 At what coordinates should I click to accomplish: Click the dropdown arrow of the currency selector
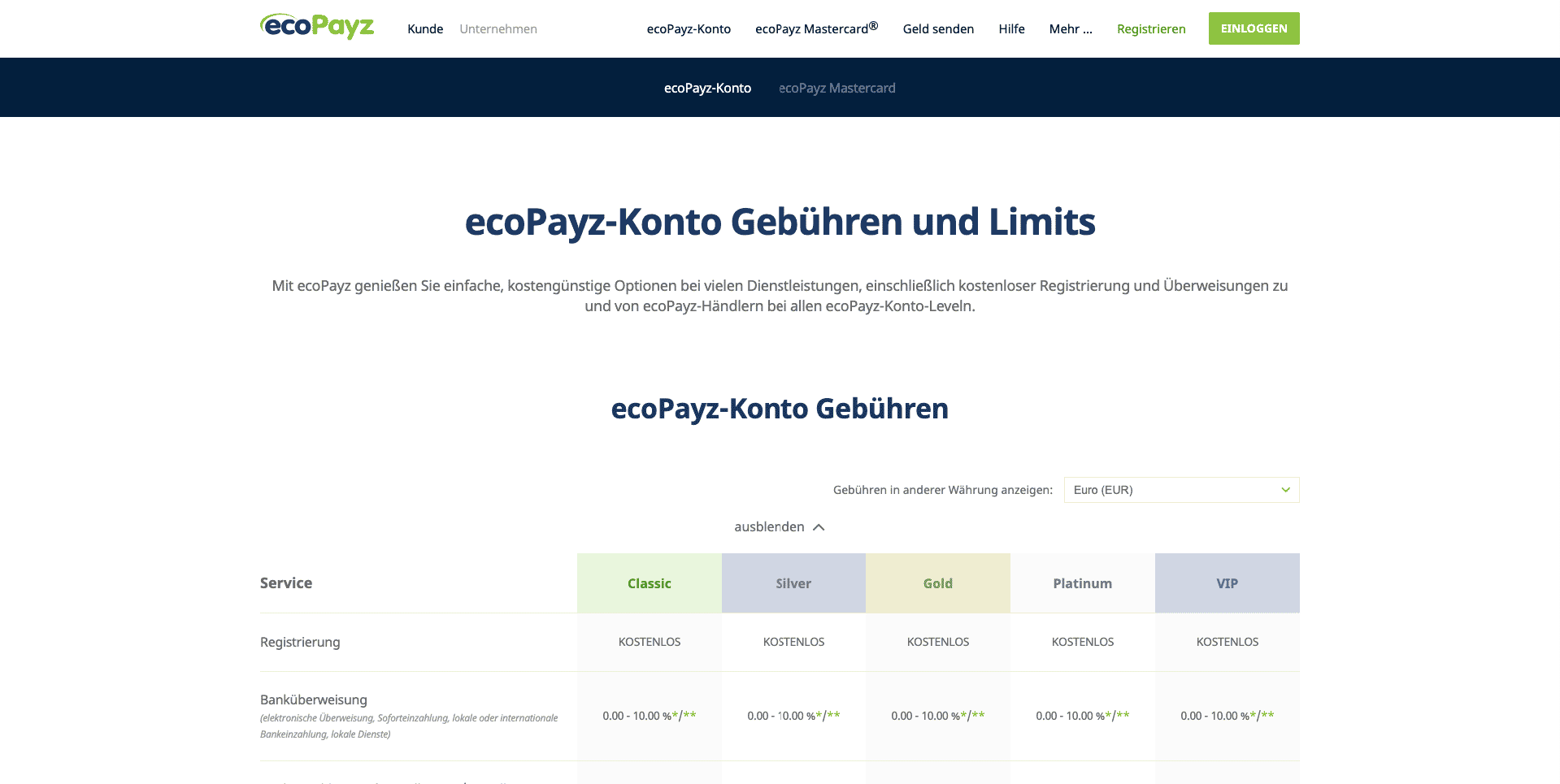(1285, 490)
